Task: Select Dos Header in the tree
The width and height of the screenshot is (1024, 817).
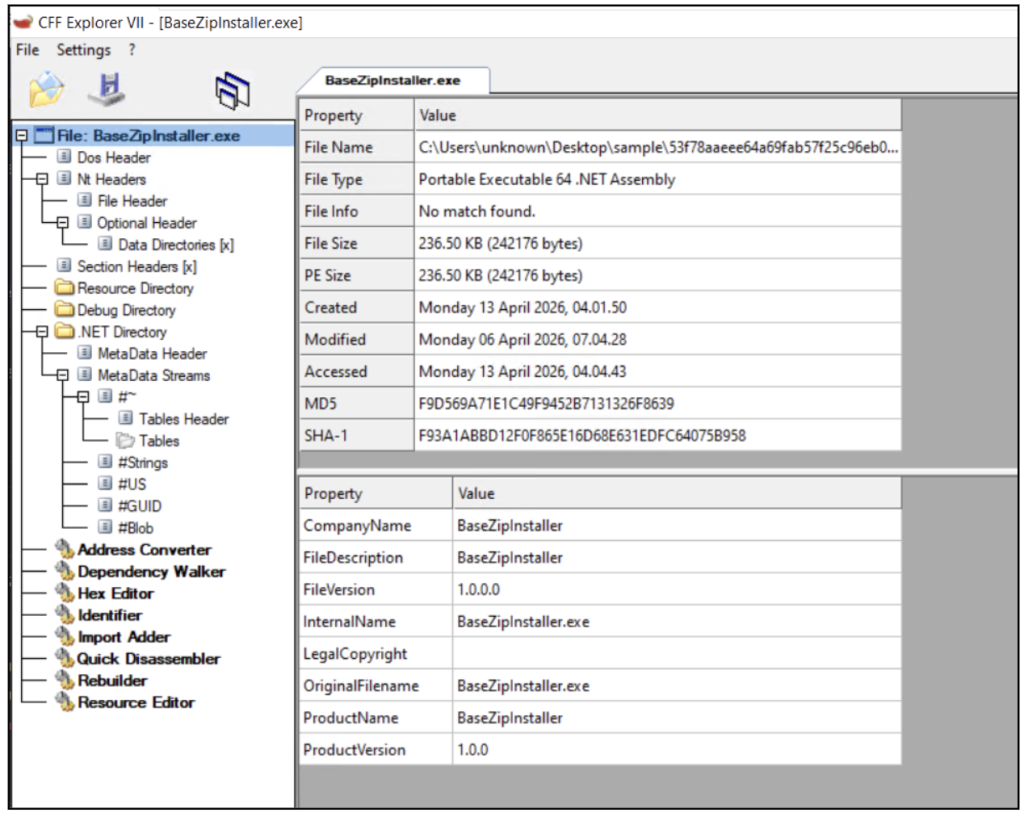Action: [x=114, y=157]
